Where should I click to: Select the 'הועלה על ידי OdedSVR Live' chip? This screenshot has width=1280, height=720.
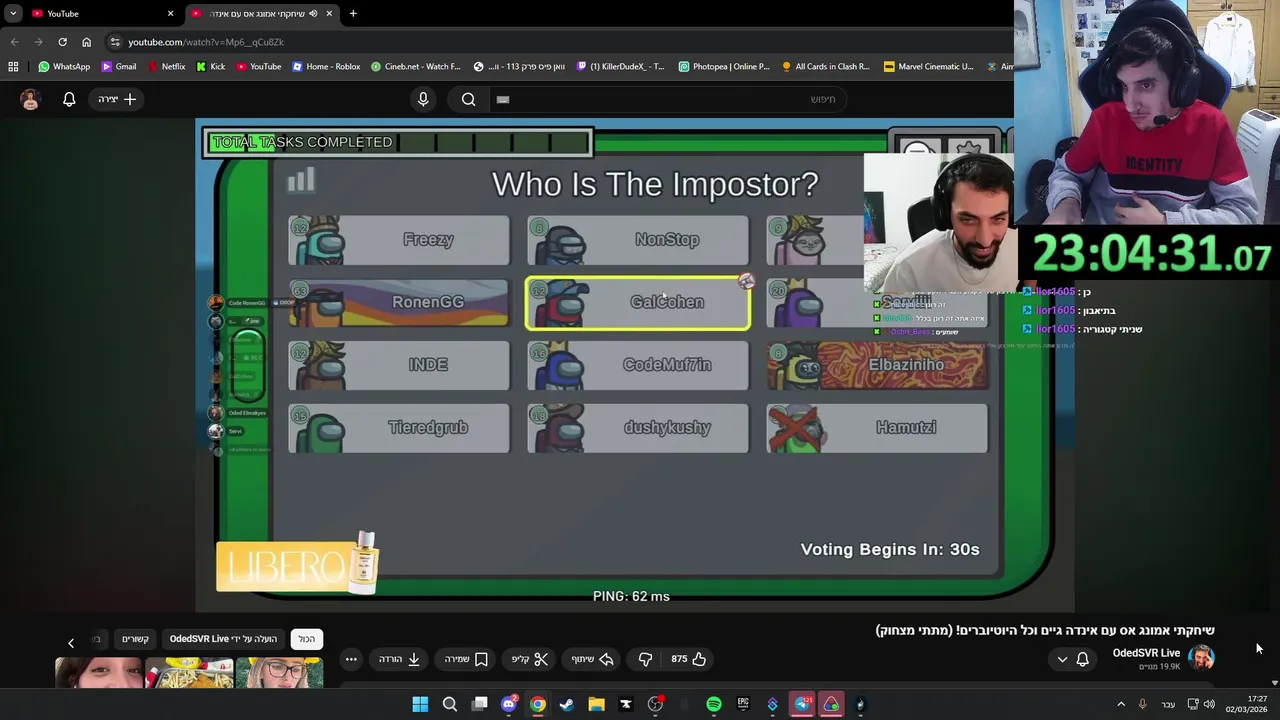click(223, 639)
